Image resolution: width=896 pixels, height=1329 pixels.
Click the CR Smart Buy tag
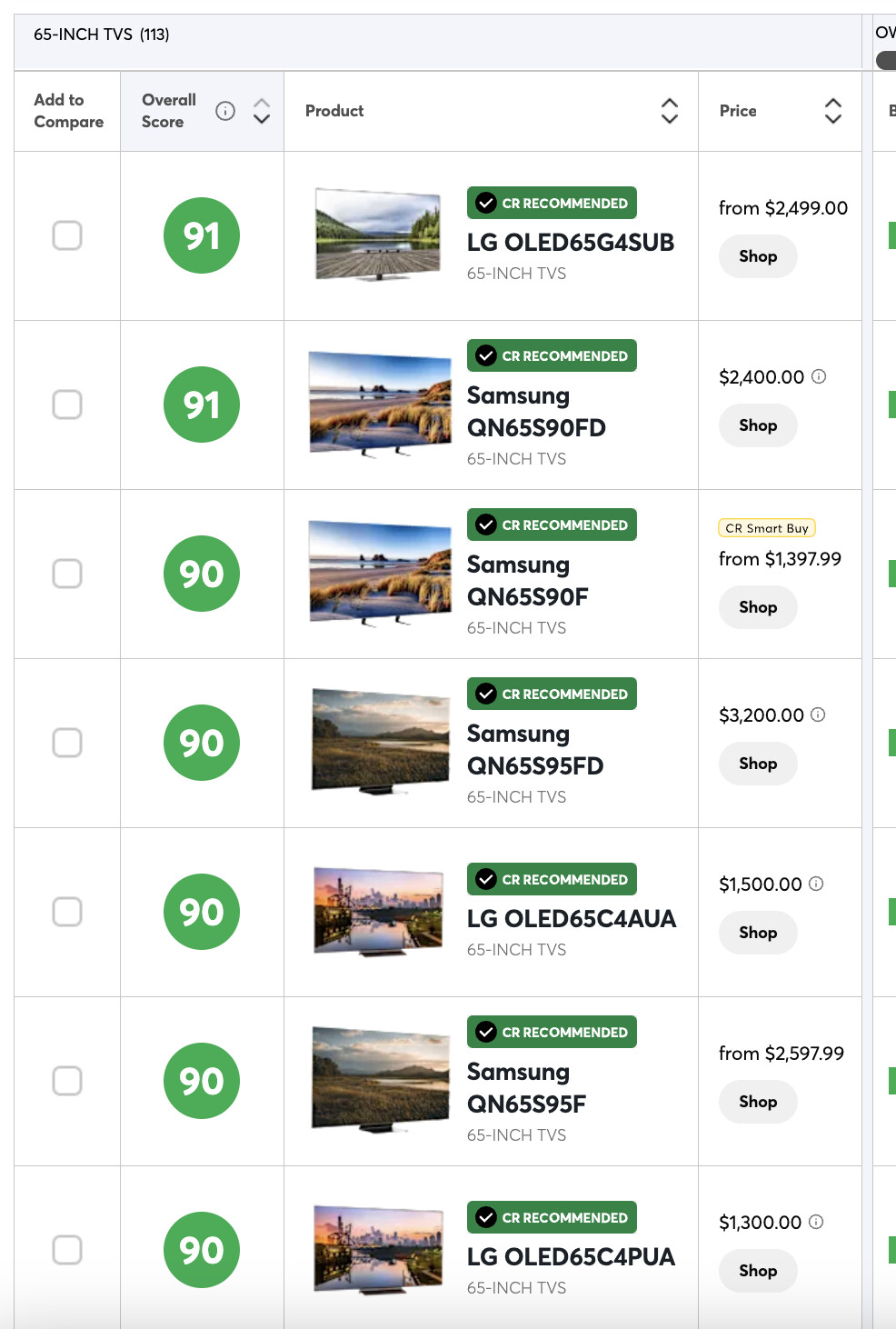pyautogui.click(x=767, y=528)
